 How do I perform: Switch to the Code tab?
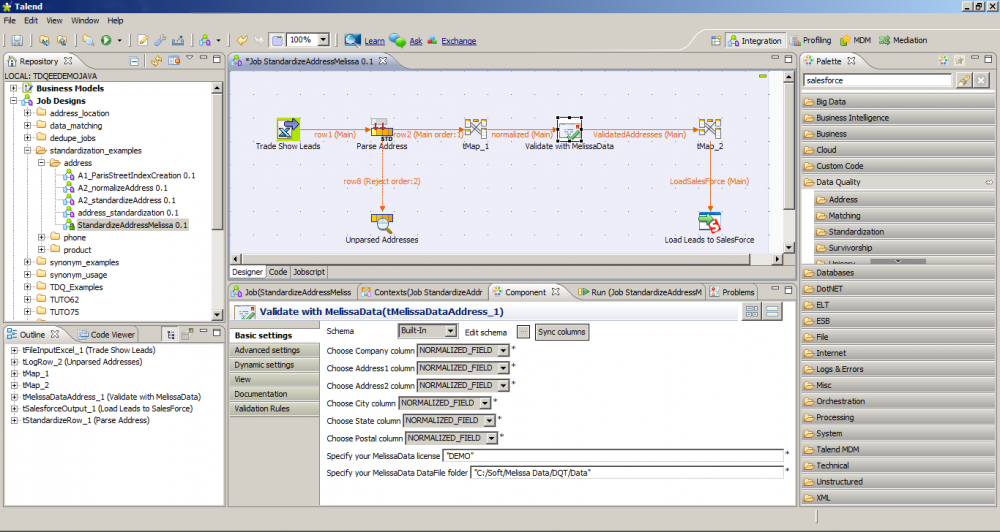[277, 272]
